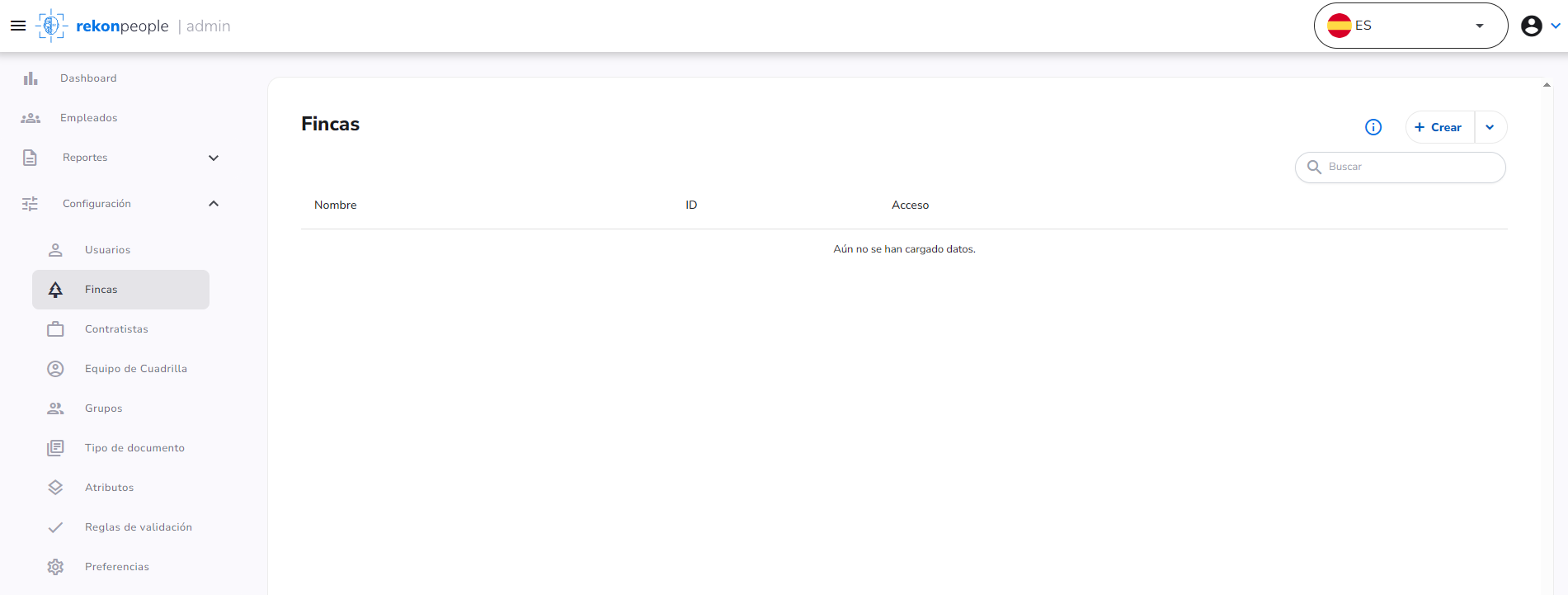
Task: Open Reglas de validación page
Action: [x=120, y=527]
